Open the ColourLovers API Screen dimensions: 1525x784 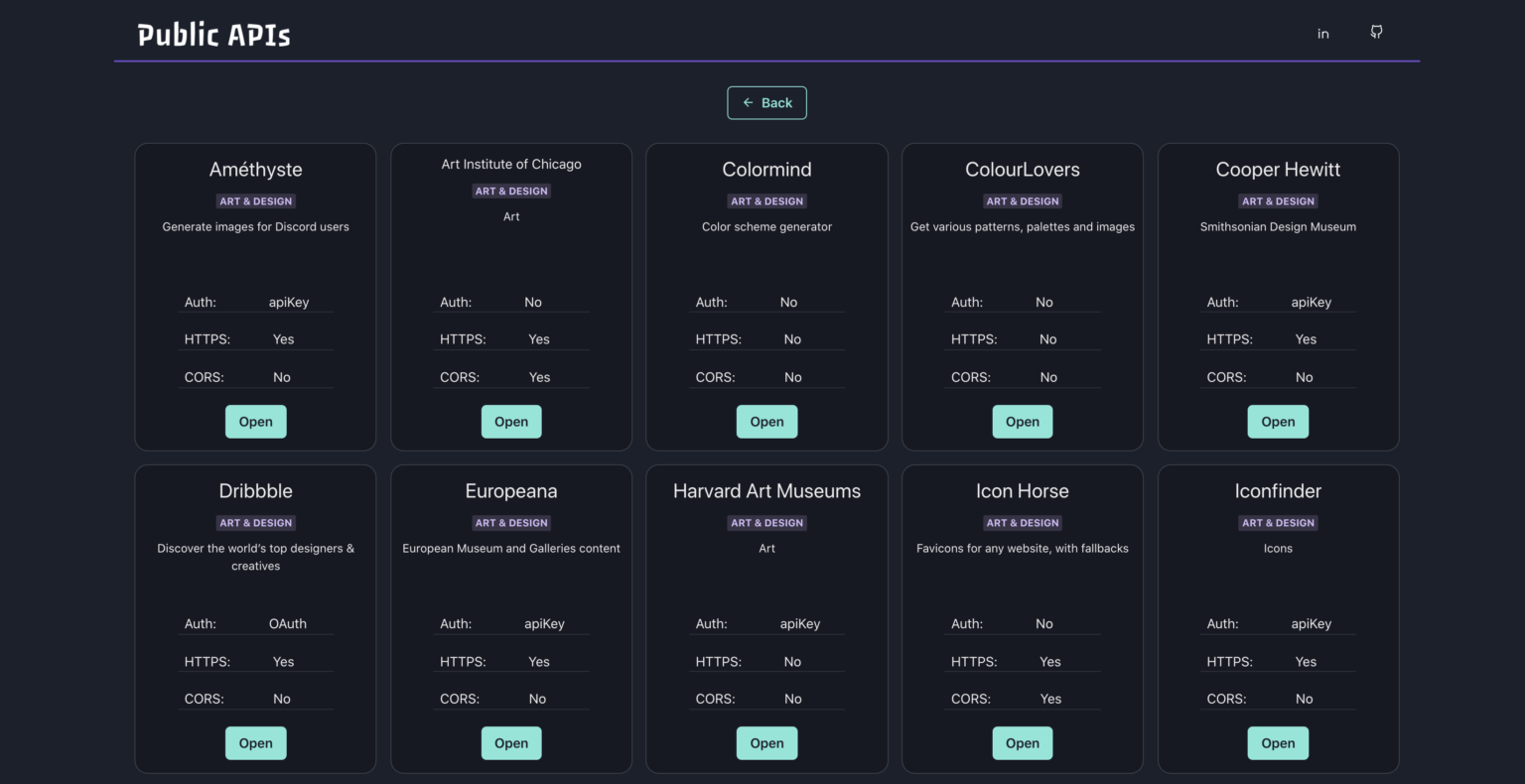pos(1022,421)
